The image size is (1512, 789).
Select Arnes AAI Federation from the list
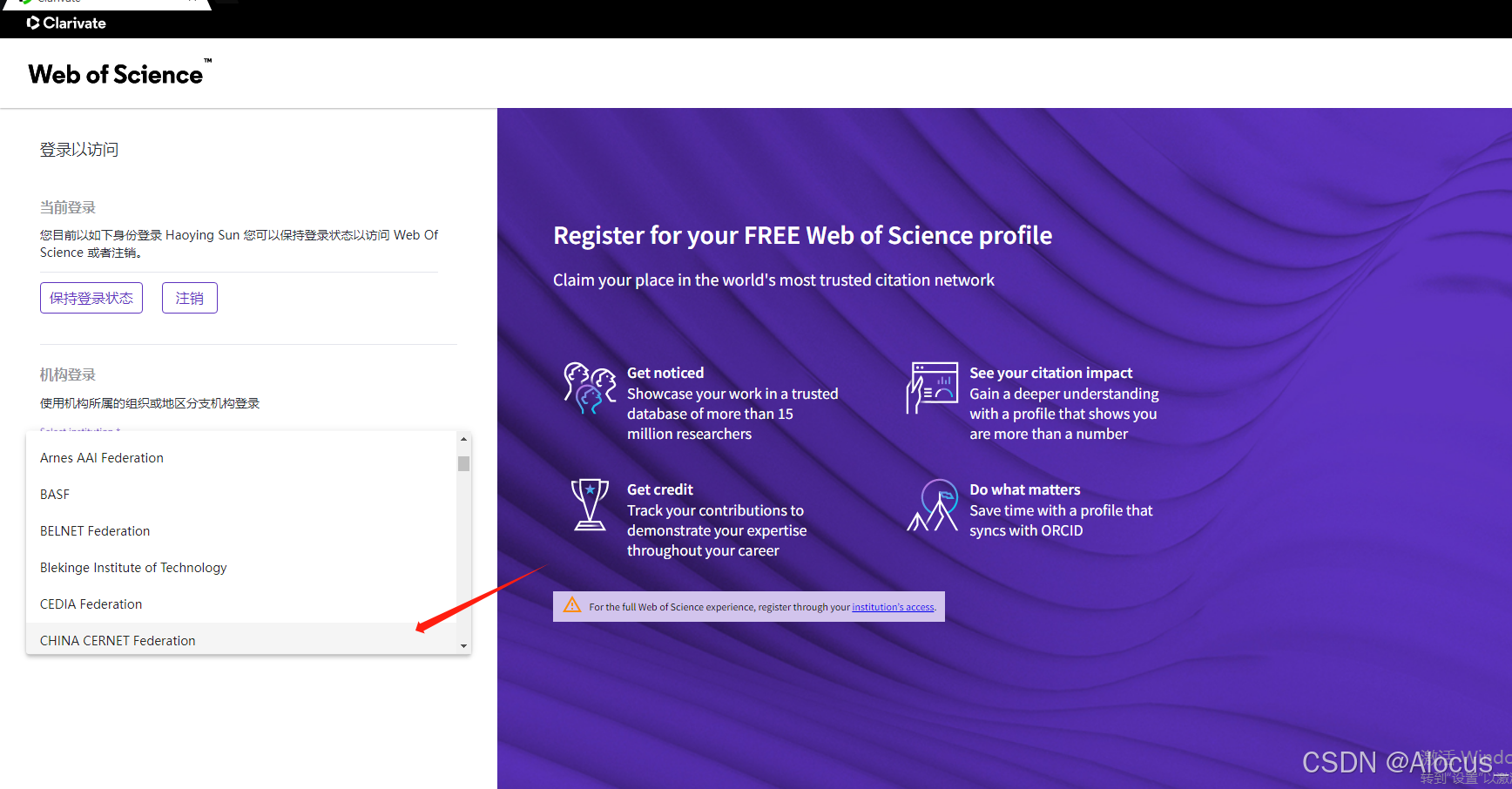[x=241, y=458]
